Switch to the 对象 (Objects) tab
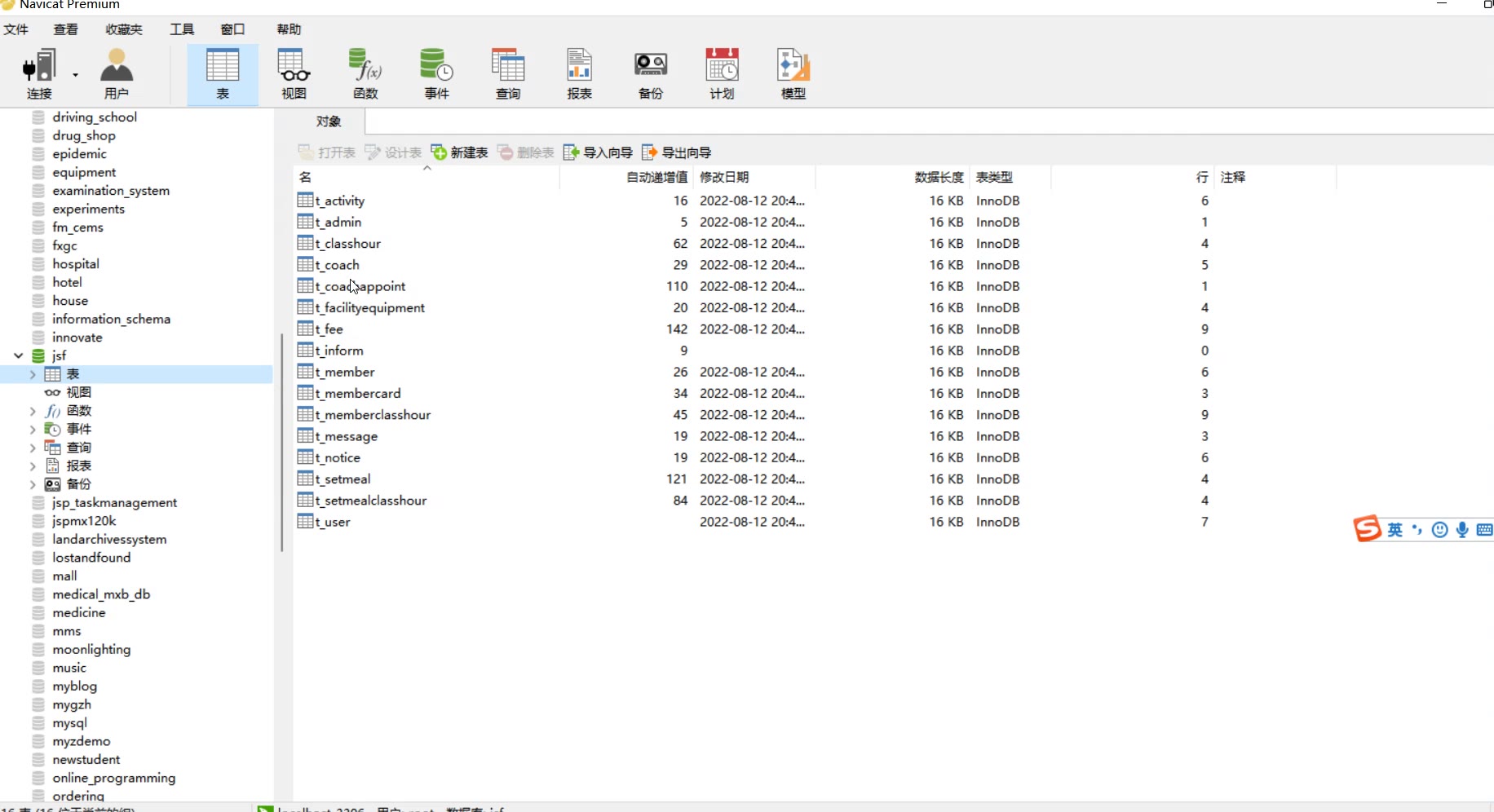The image size is (1494, 812). [329, 121]
